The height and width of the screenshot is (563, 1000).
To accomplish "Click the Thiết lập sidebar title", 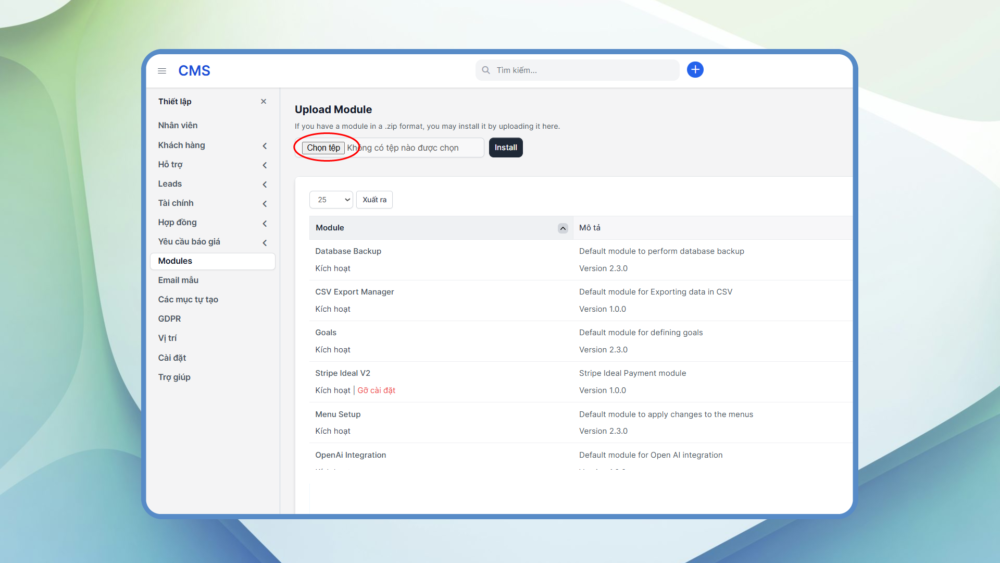I will click(175, 101).
